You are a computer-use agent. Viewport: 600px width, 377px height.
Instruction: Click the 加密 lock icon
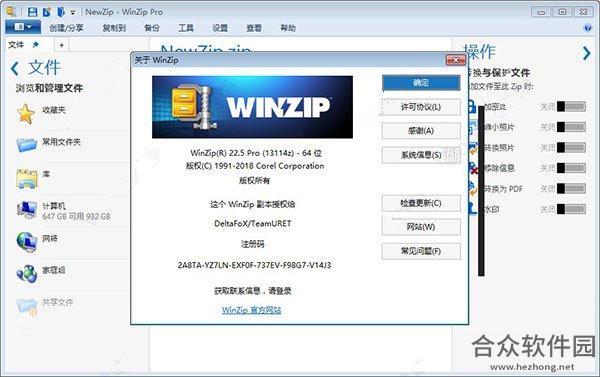[473, 106]
